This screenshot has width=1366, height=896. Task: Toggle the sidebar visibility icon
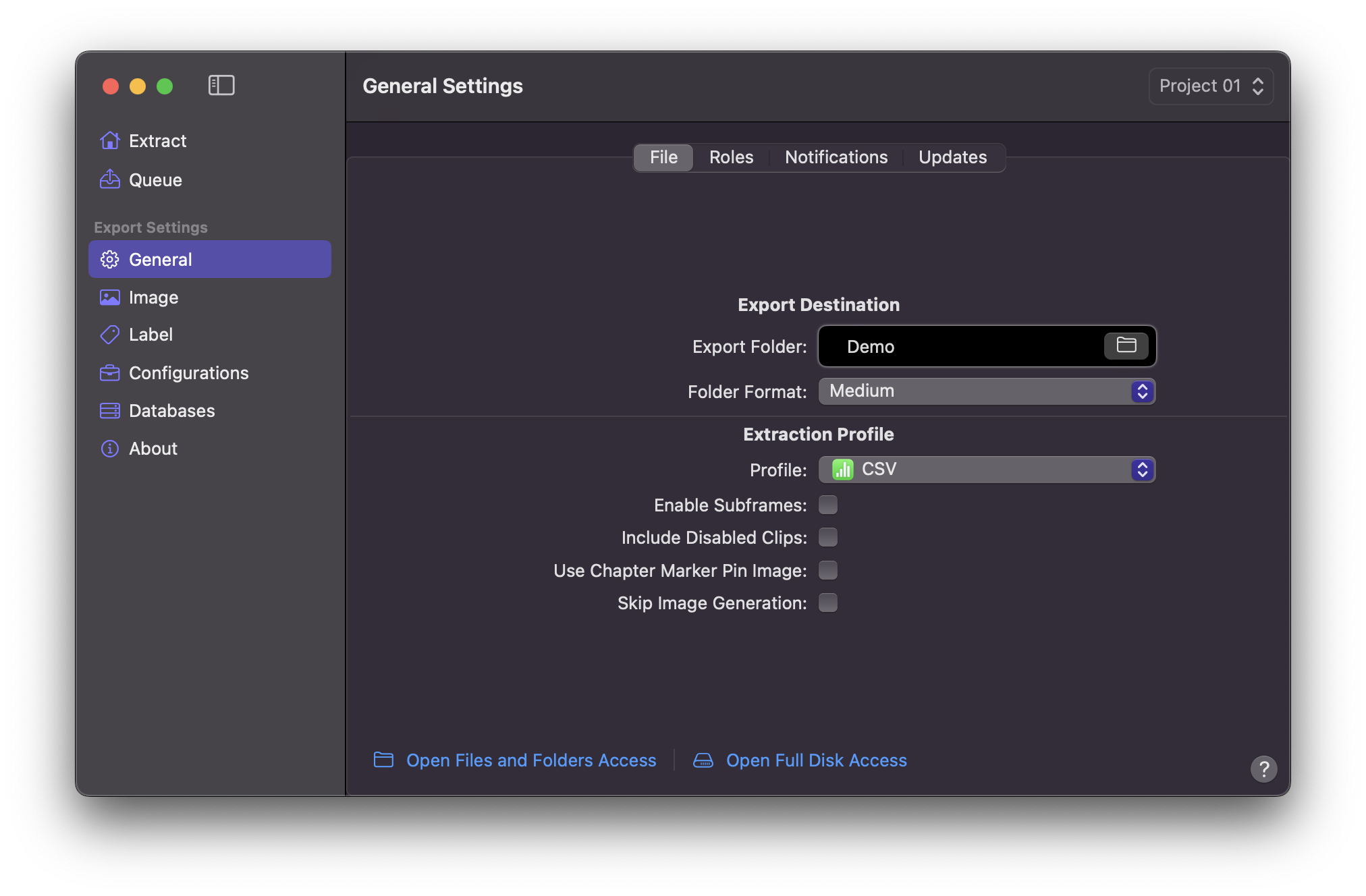point(221,86)
